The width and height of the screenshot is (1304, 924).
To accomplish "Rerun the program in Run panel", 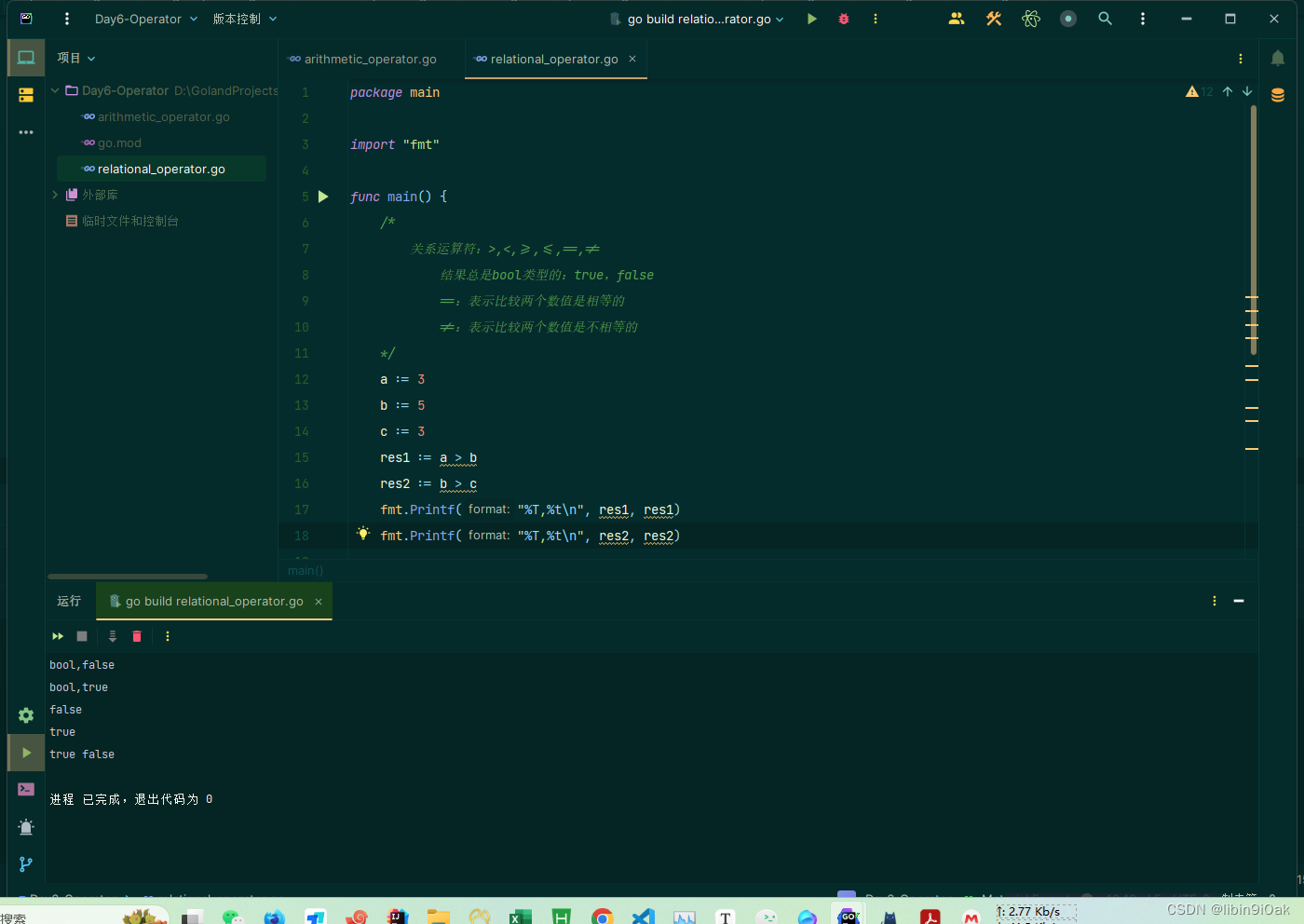I will tap(58, 636).
